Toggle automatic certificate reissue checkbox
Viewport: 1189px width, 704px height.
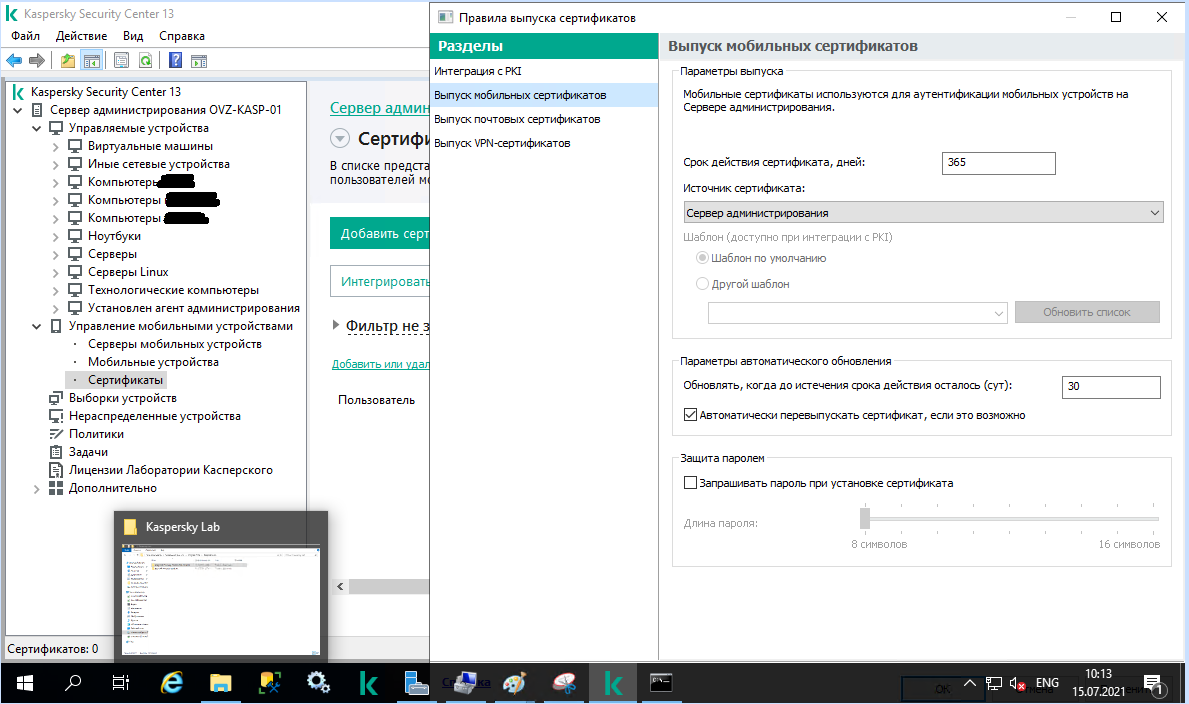(690, 415)
